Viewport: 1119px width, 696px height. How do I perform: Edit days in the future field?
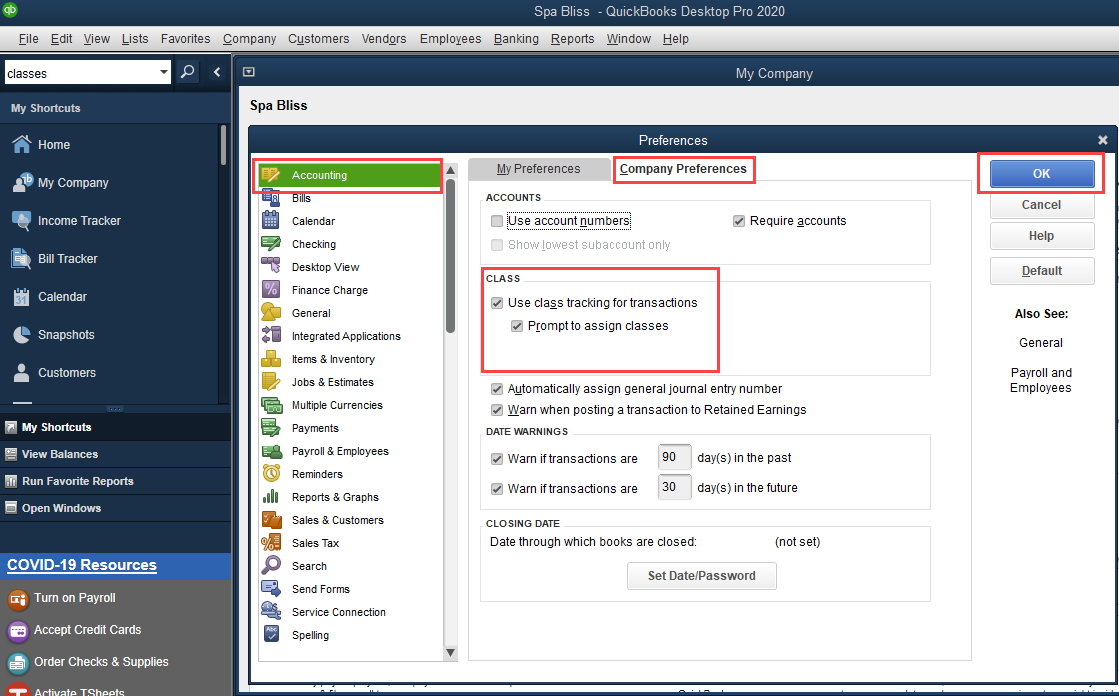click(x=674, y=488)
